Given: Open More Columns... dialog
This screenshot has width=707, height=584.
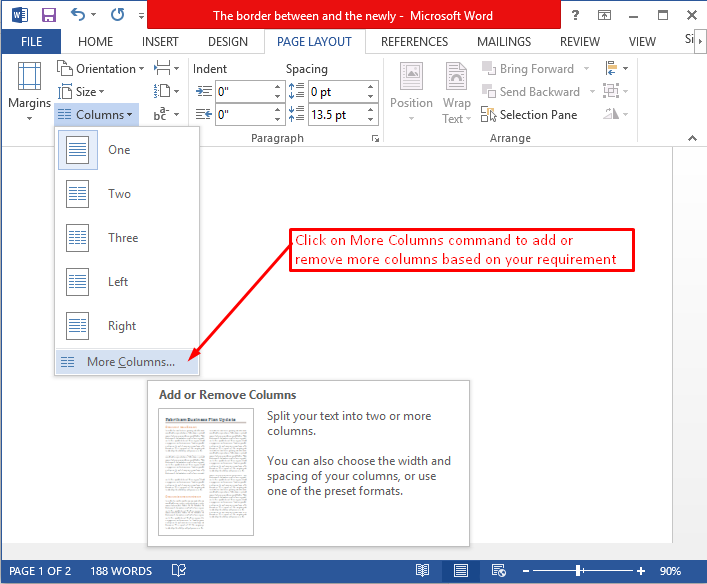Looking at the screenshot, I should (x=127, y=362).
